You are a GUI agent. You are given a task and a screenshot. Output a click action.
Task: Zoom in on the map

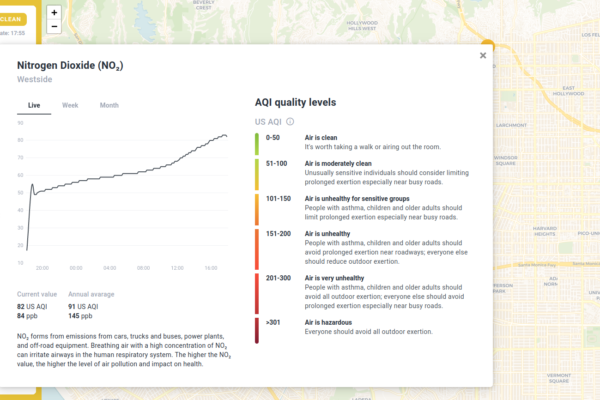(x=54, y=13)
